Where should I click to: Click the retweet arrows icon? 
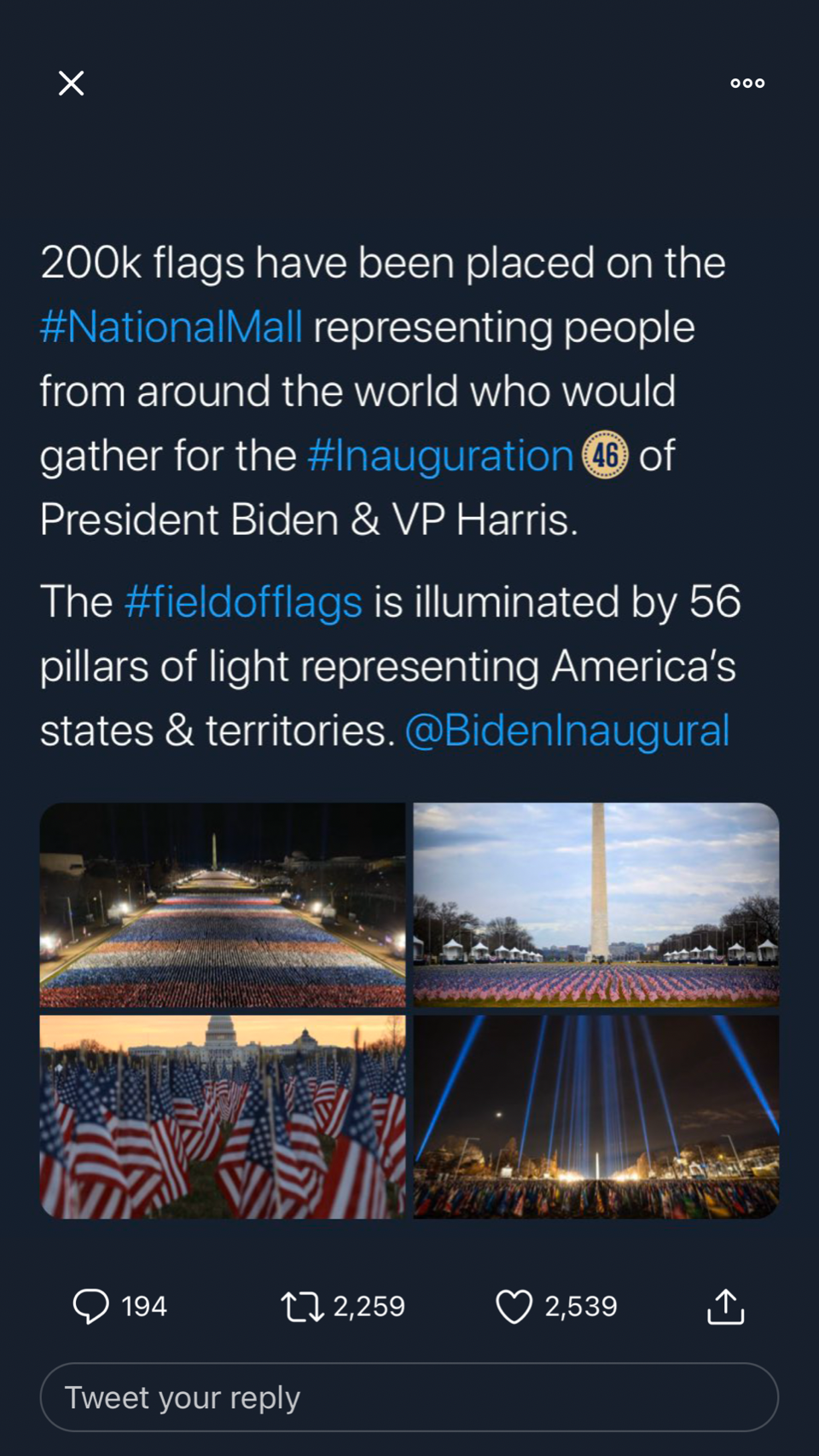[302, 1306]
